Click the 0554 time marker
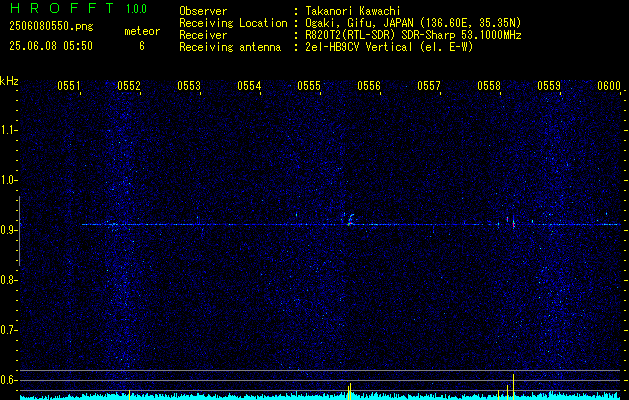 (249, 86)
